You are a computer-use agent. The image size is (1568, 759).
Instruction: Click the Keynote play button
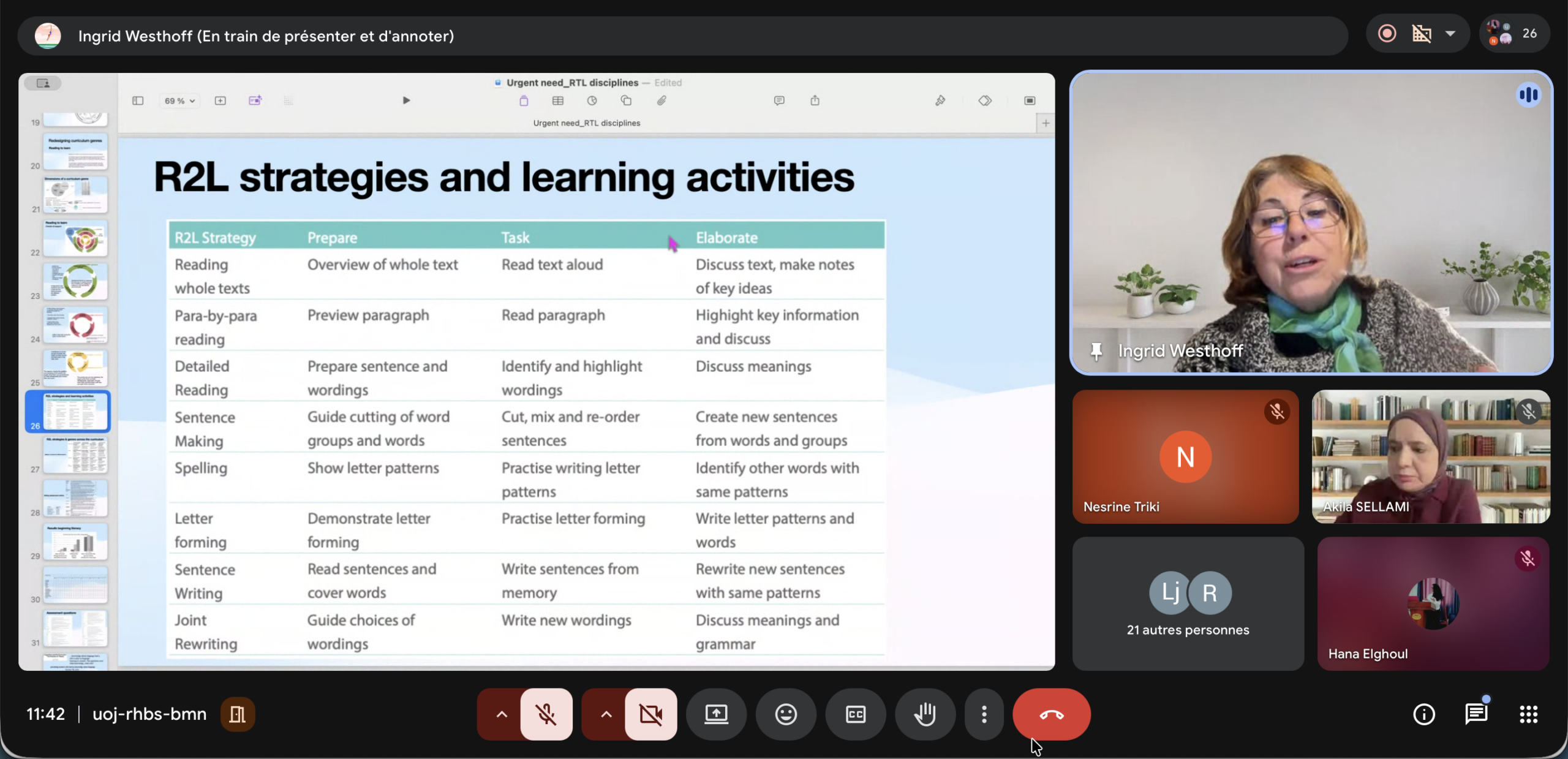[406, 100]
